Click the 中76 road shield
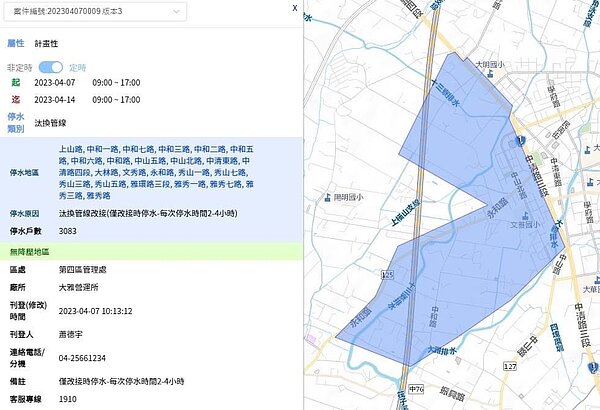 pyautogui.click(x=416, y=389)
